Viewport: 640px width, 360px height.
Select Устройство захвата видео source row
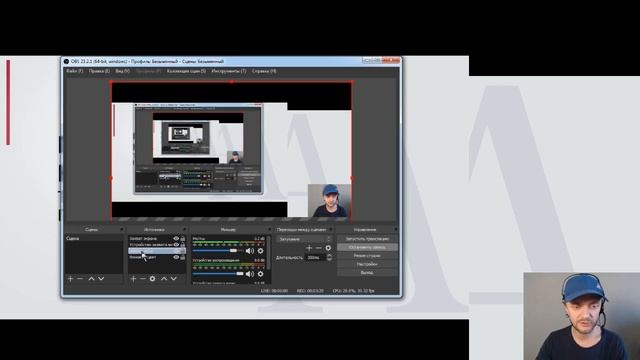point(157,244)
